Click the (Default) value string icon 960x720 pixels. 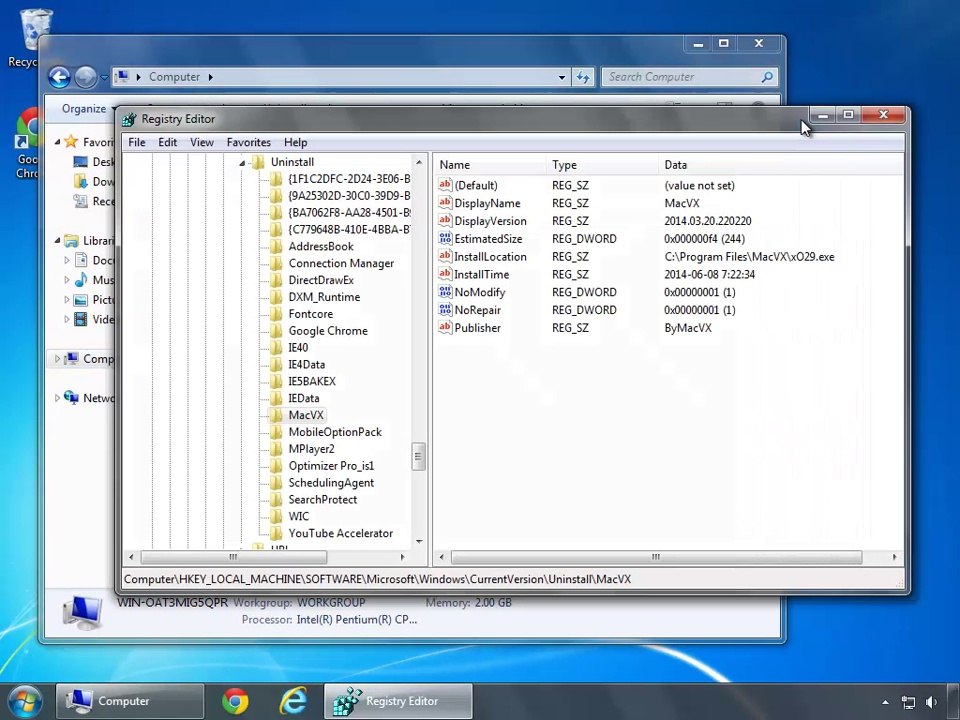(445, 185)
